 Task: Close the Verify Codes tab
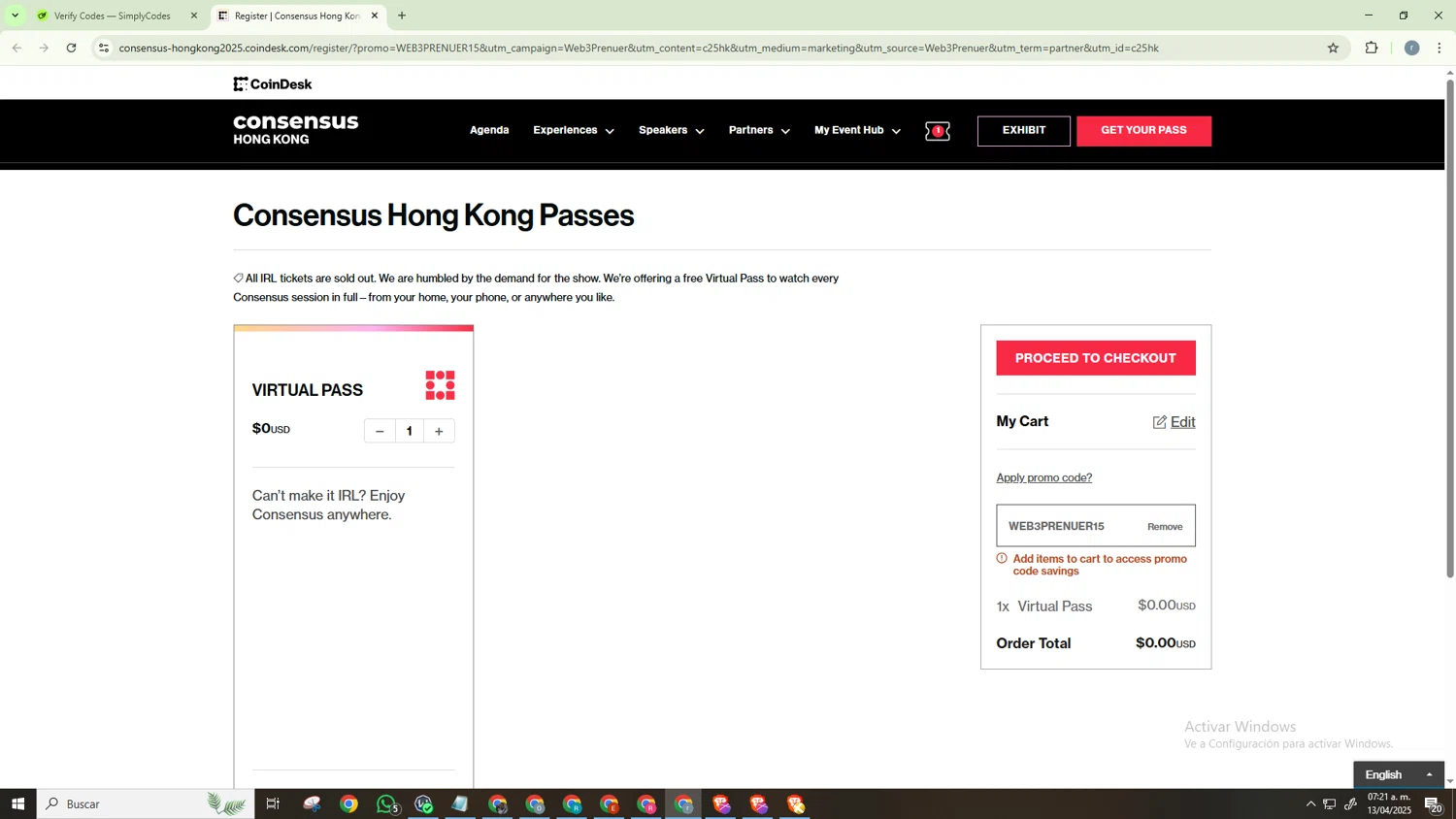pyautogui.click(x=194, y=16)
